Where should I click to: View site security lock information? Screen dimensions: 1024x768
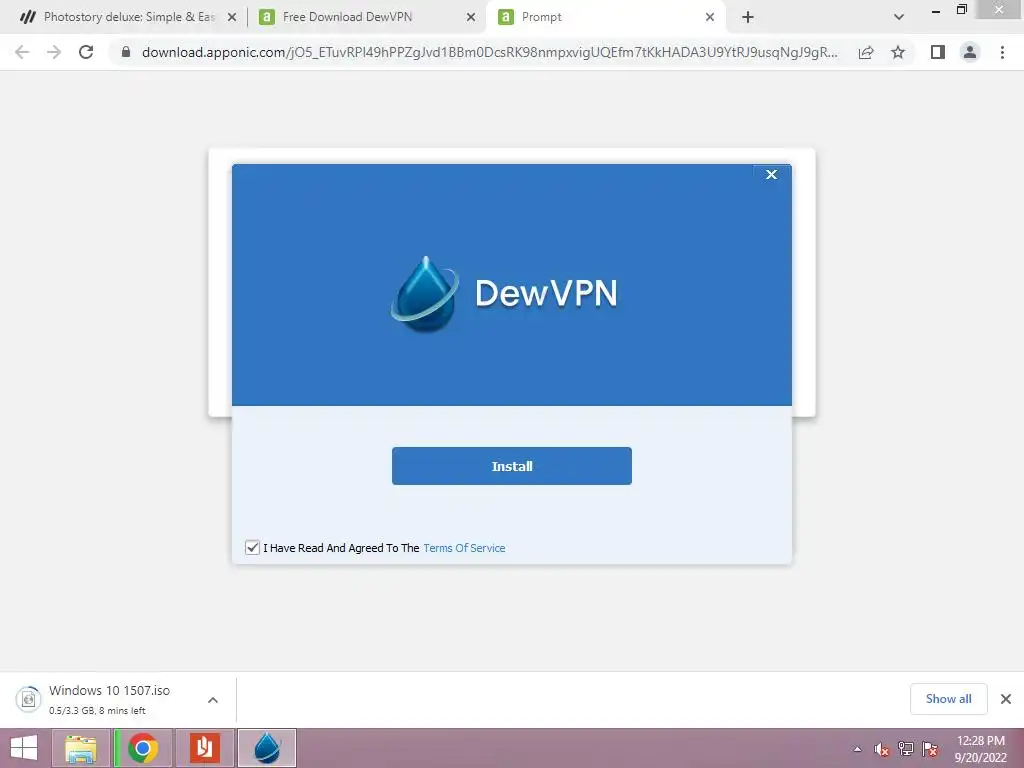point(126,52)
